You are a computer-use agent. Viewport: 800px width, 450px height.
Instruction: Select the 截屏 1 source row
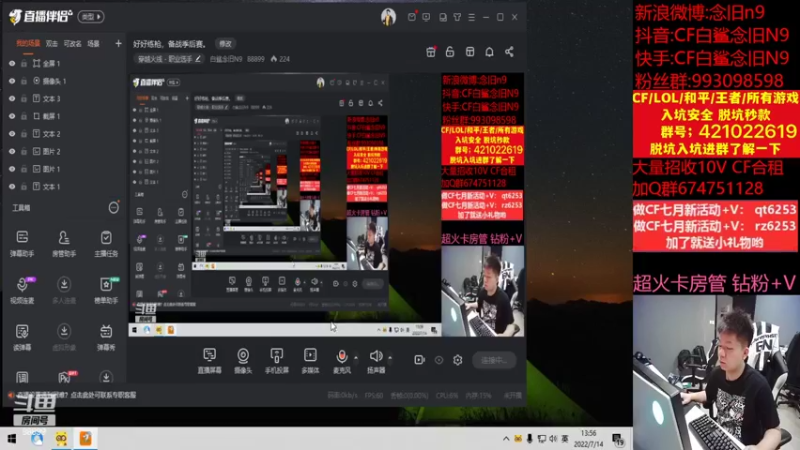click(64, 116)
